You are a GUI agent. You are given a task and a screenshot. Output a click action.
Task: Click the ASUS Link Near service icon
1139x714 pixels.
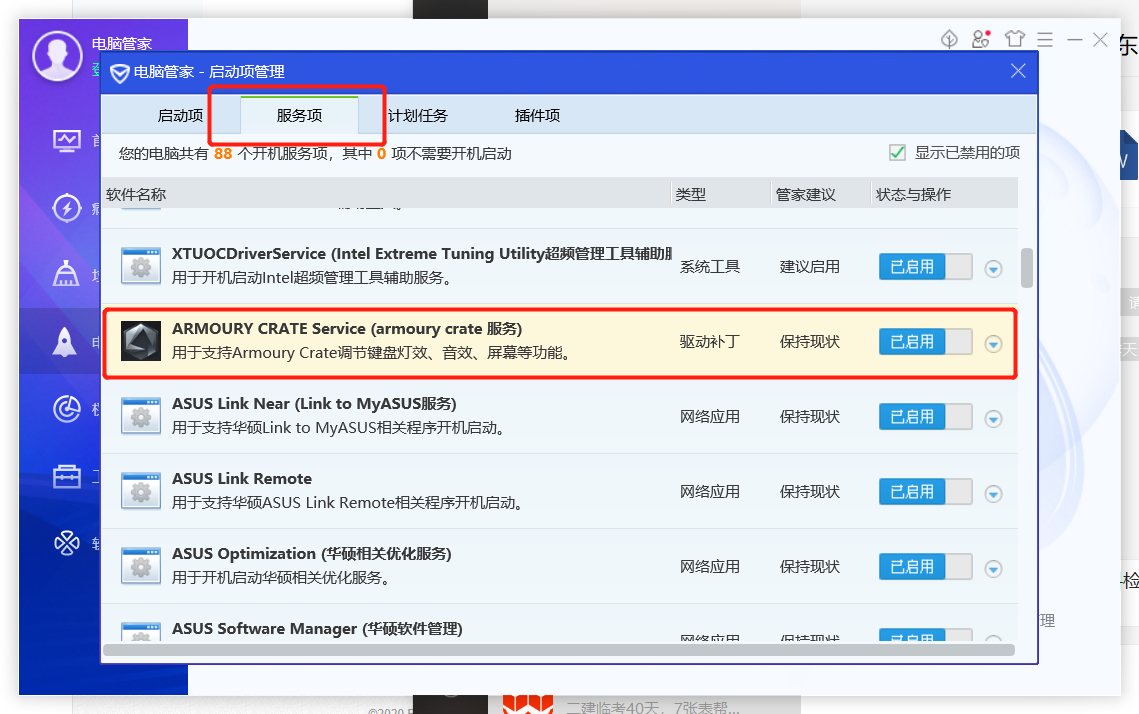pos(141,415)
